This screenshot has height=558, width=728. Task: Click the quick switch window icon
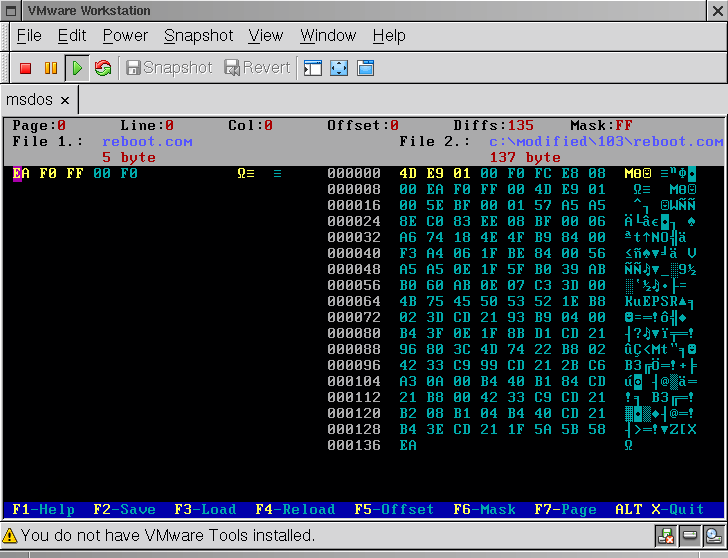pos(365,68)
